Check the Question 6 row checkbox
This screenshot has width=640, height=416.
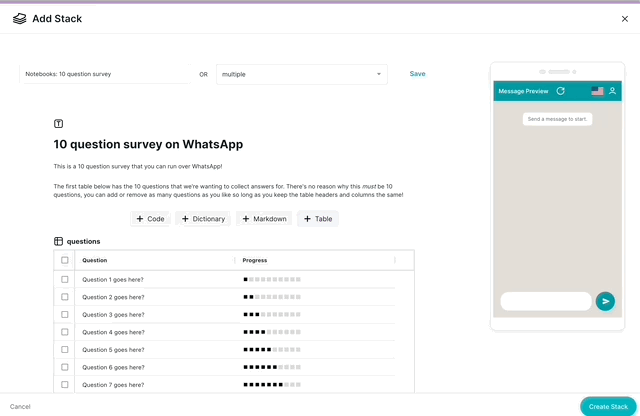click(x=64, y=367)
